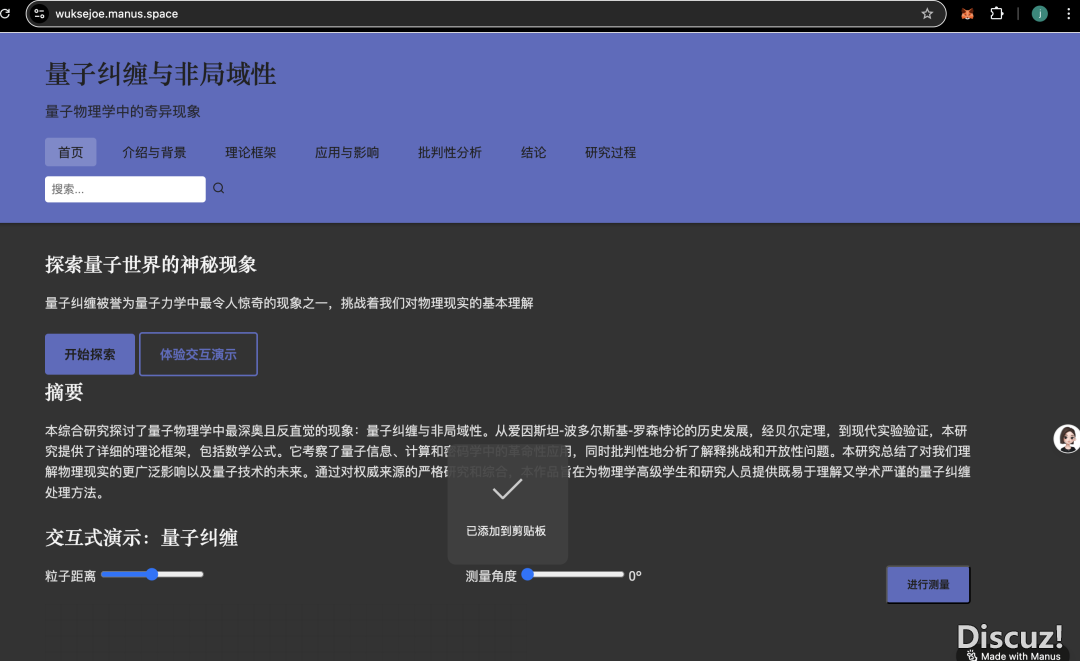The image size is (1080, 661).
Task: Reload the page
Action: coord(5,14)
